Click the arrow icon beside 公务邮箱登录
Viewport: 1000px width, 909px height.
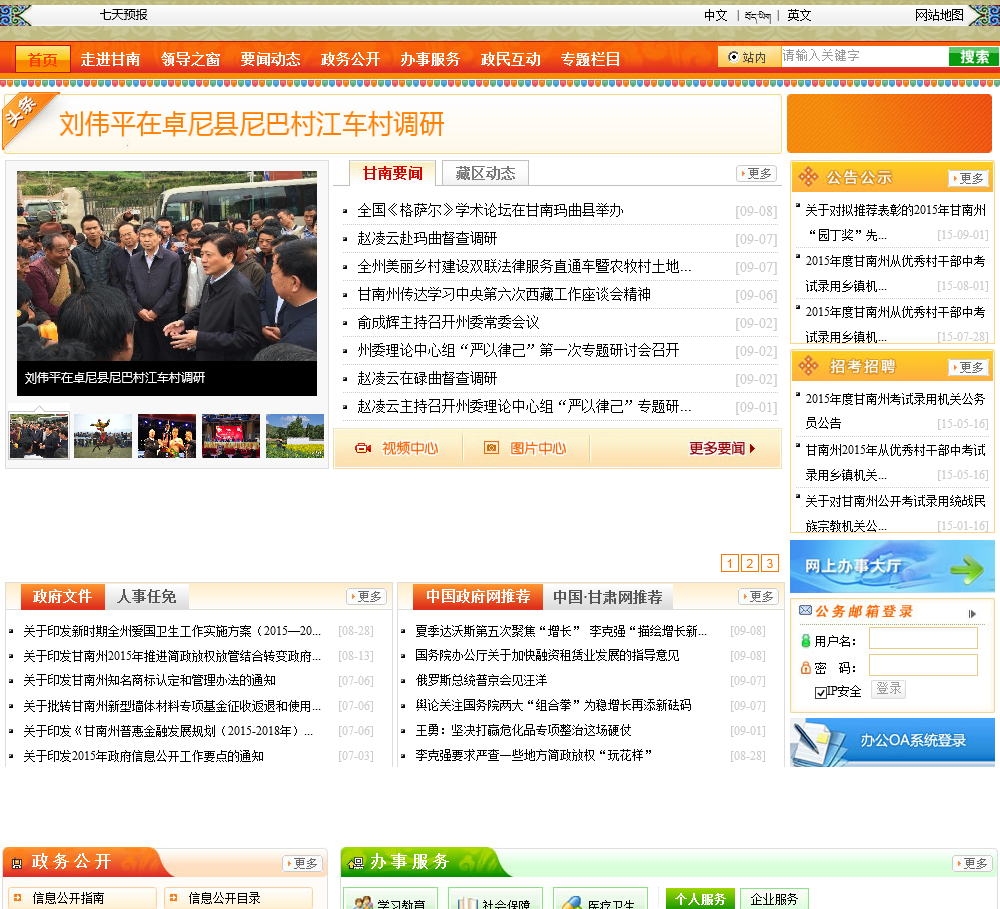click(x=972, y=614)
